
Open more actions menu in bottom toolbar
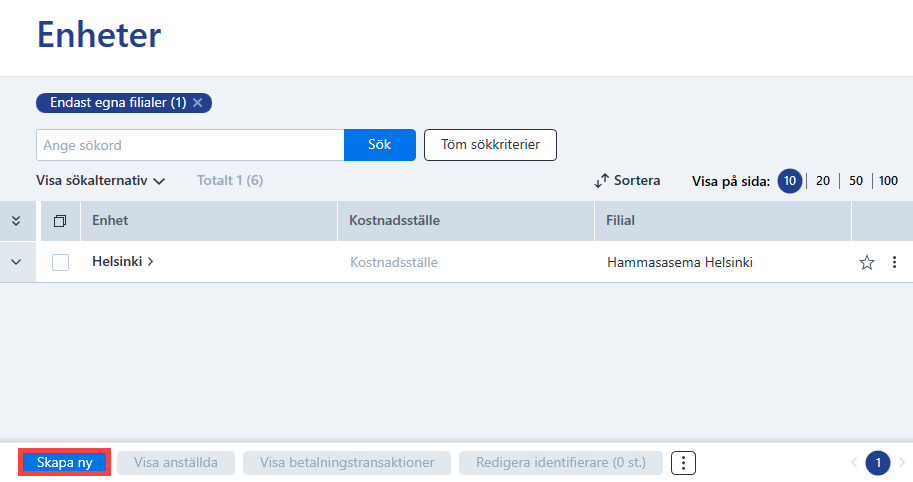point(683,463)
